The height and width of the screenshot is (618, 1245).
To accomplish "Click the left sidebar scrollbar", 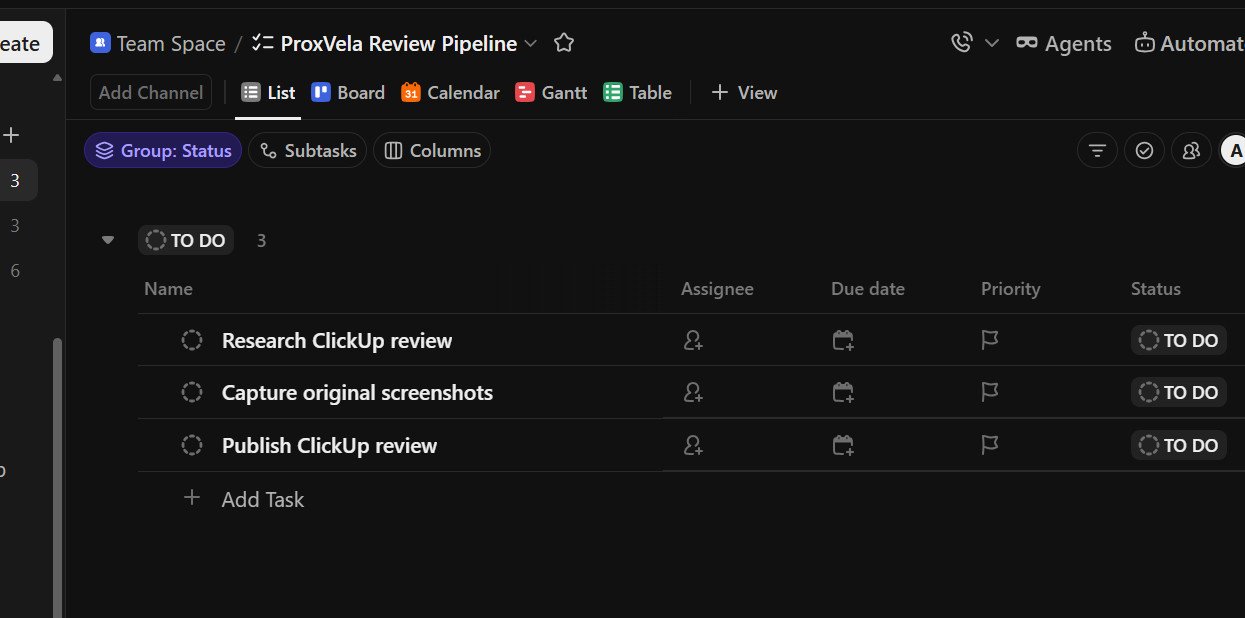I will click(x=57, y=478).
